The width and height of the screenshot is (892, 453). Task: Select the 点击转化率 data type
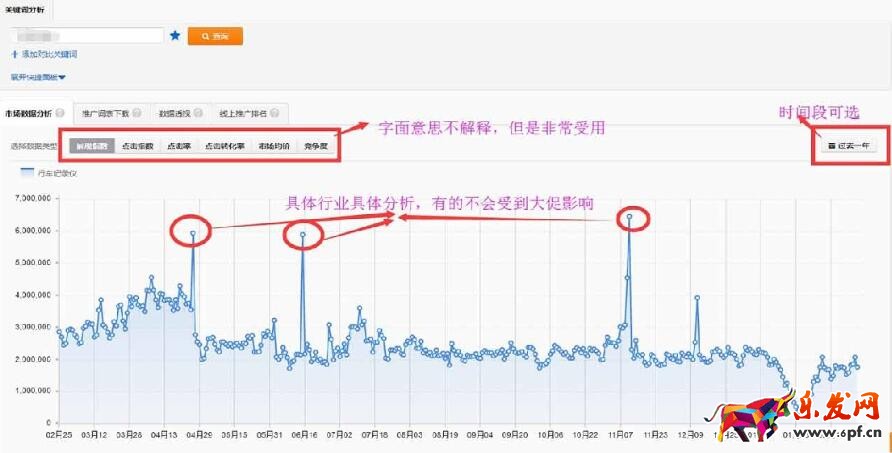(x=224, y=146)
